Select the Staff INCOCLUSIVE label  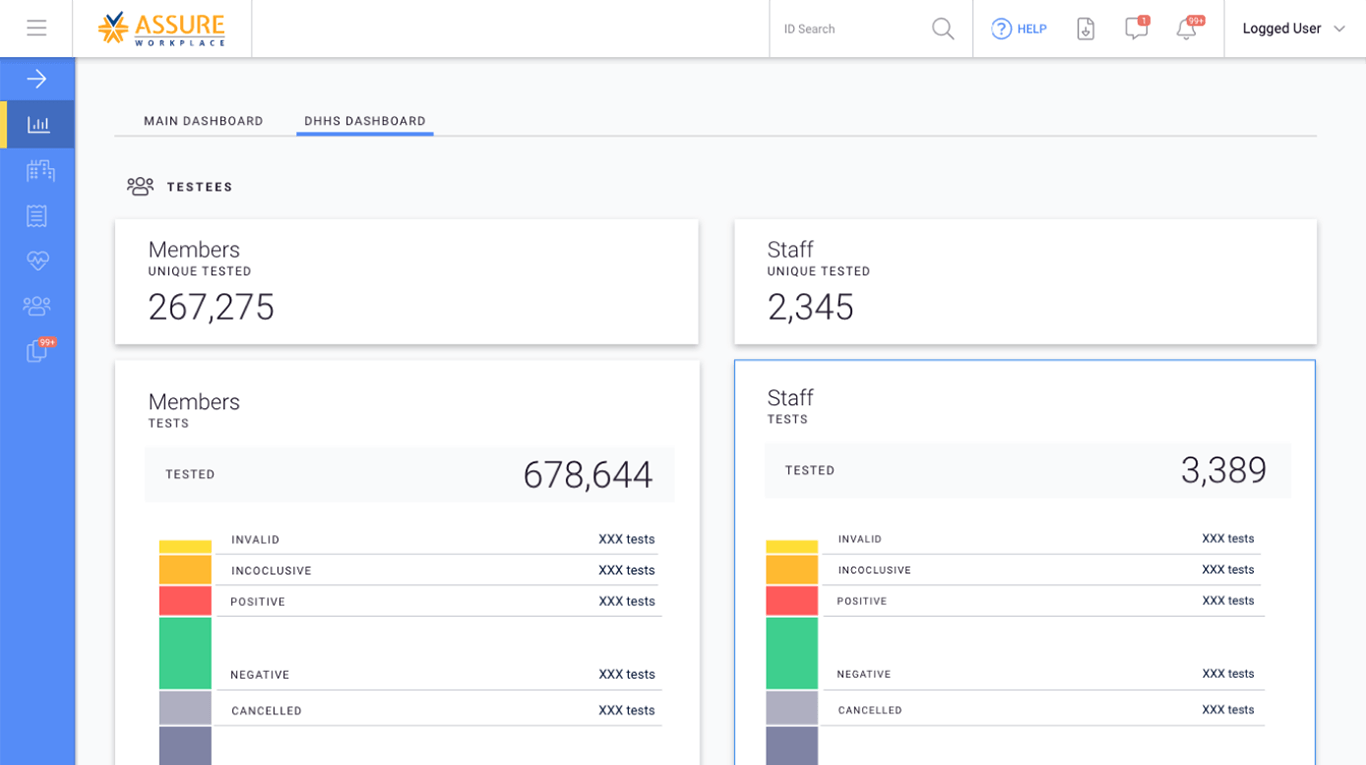click(x=874, y=570)
